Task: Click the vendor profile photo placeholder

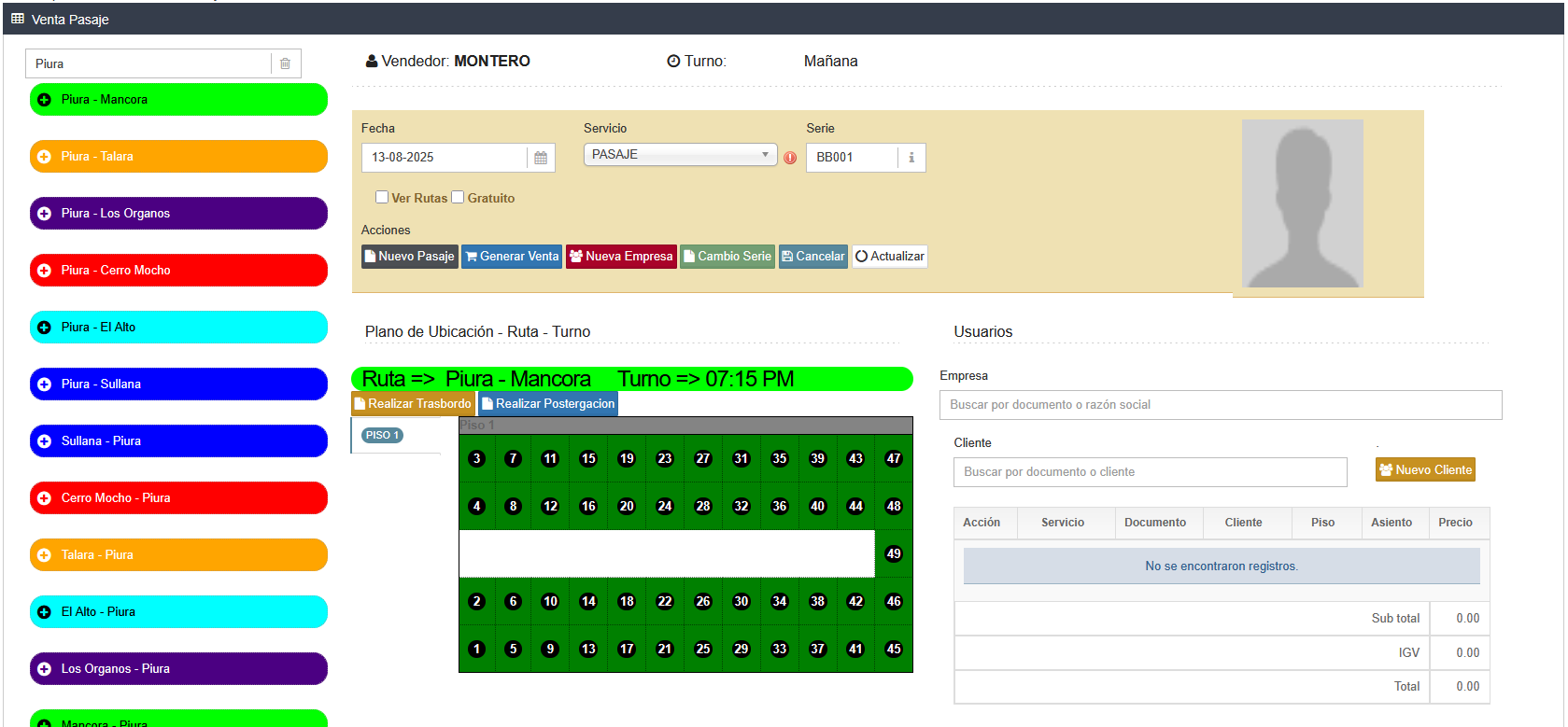Action: pyautogui.click(x=1303, y=203)
